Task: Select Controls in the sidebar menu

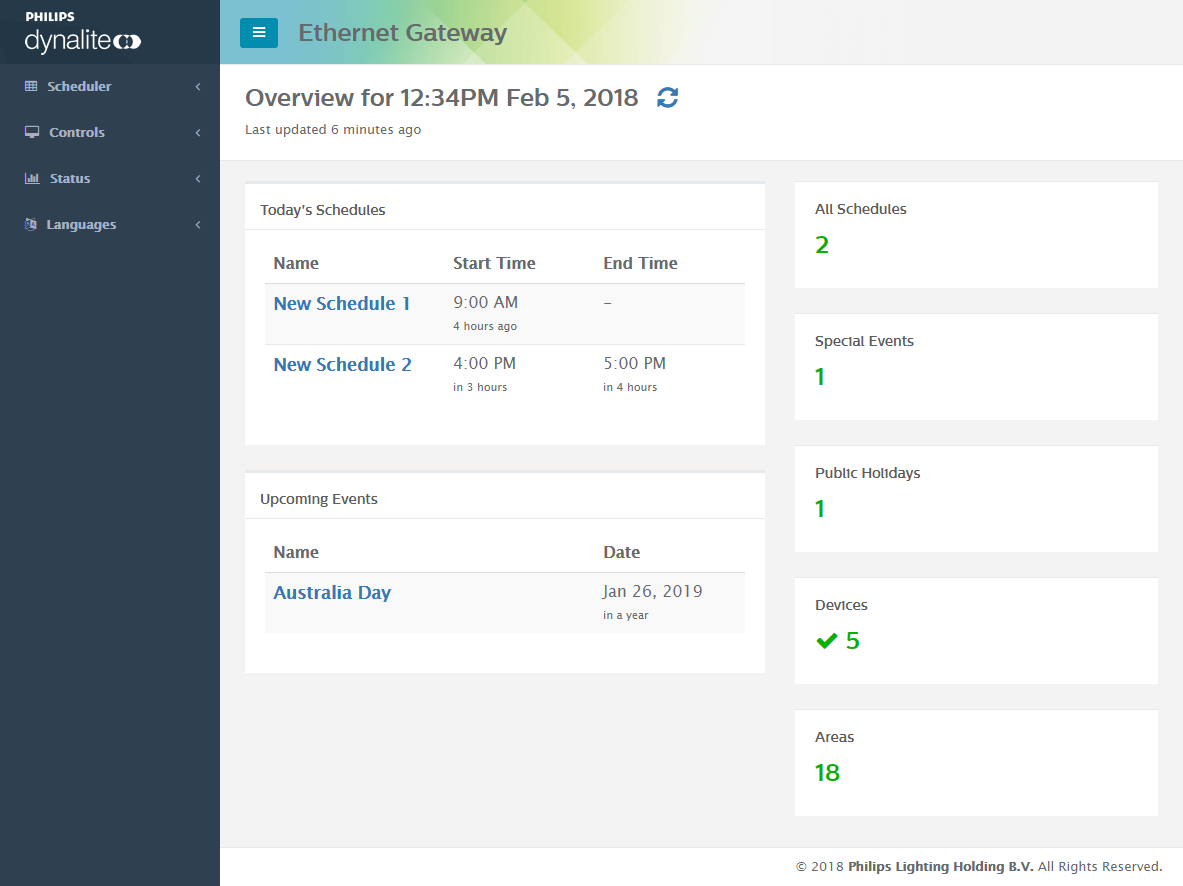Action: [75, 132]
